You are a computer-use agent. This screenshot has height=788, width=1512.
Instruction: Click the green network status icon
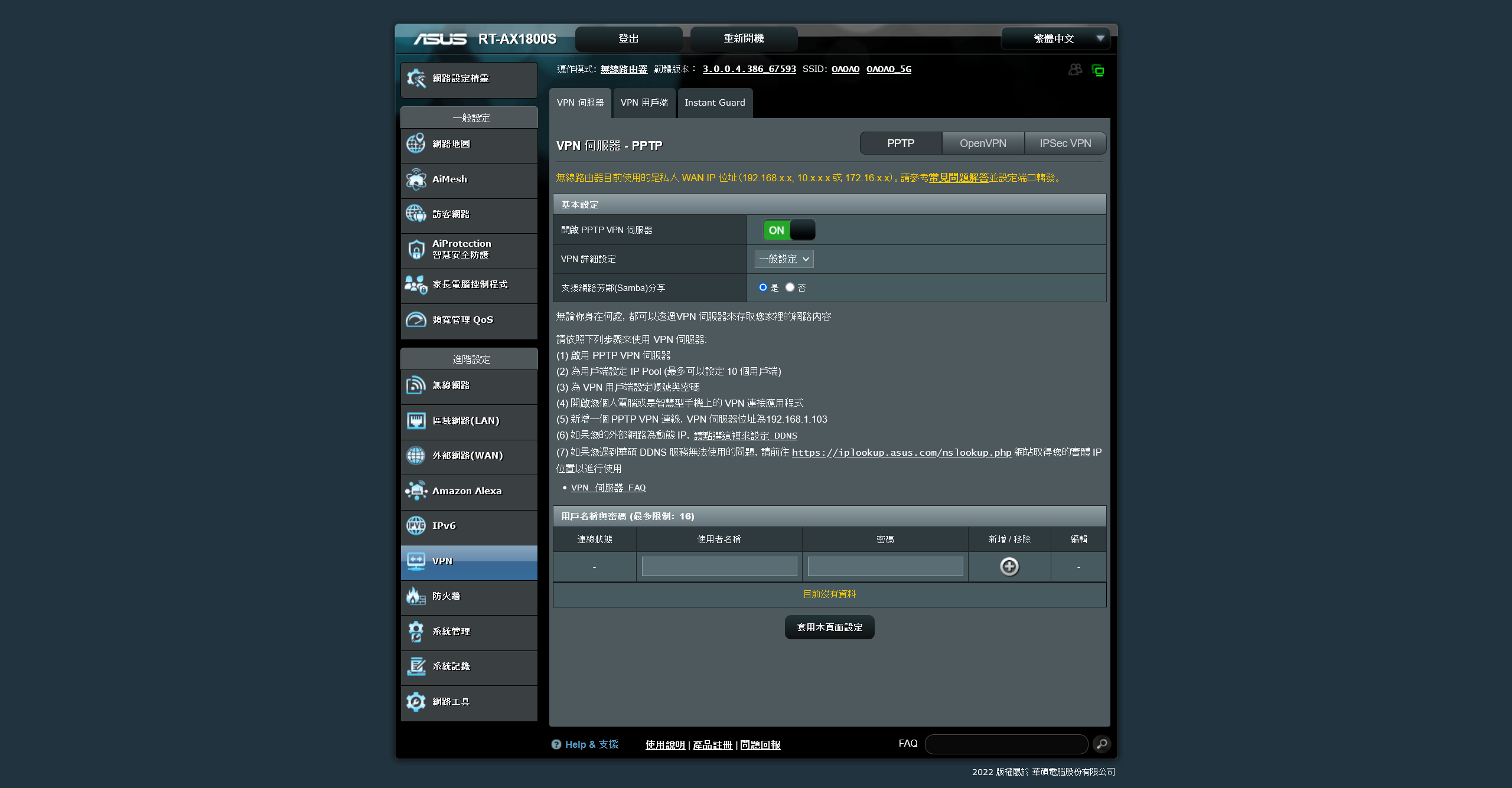coord(1098,70)
